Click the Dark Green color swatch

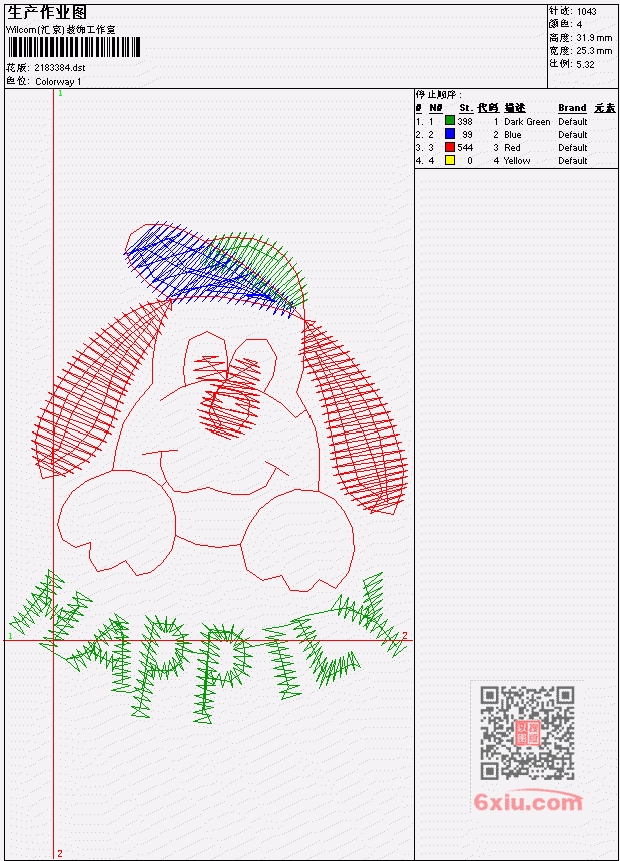click(x=450, y=121)
